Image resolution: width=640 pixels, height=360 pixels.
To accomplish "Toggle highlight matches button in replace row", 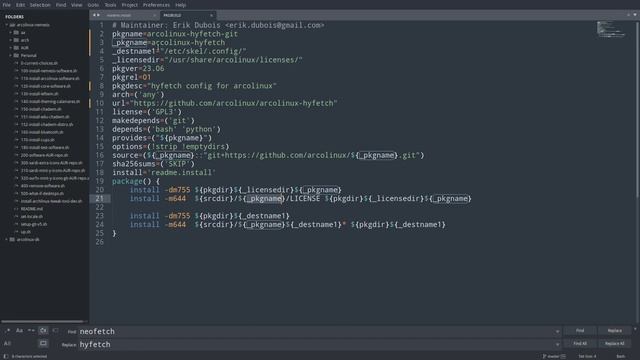I will point(43,344).
